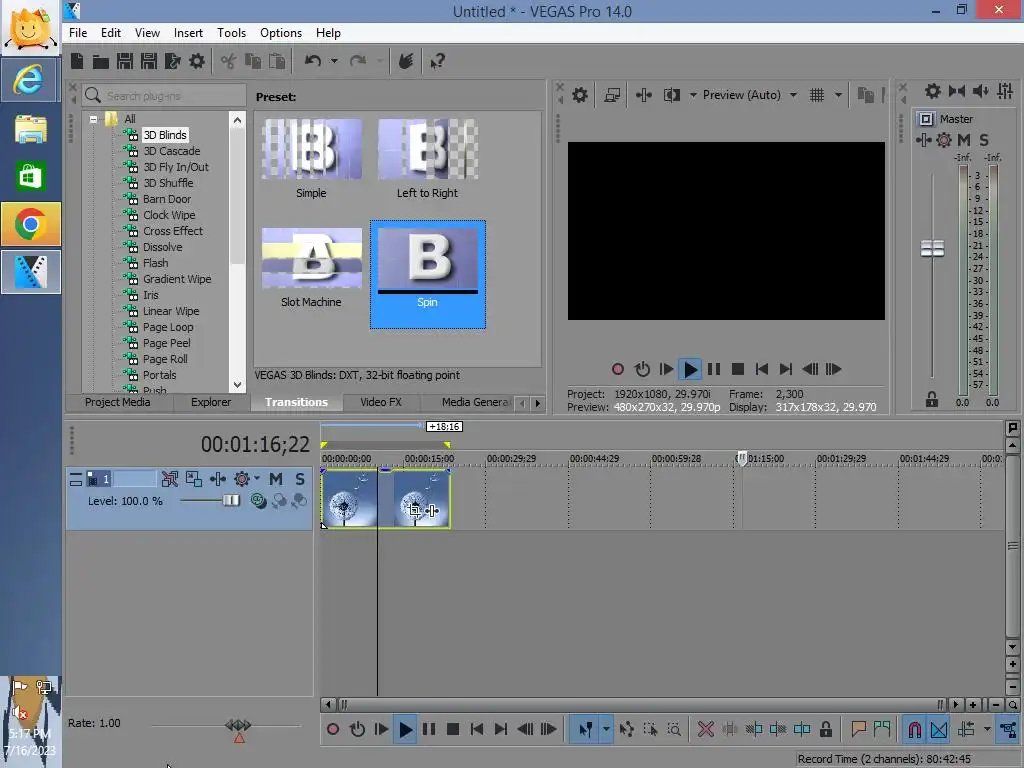
Task: Toggle Solo on video track 1
Action: (x=300, y=479)
